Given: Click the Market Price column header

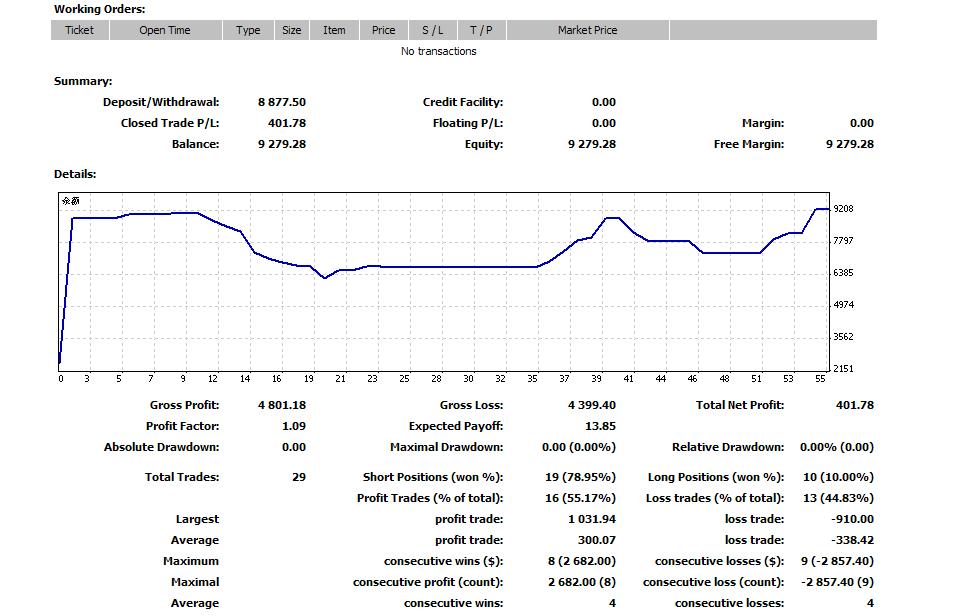Looking at the screenshot, I should 588,30.
